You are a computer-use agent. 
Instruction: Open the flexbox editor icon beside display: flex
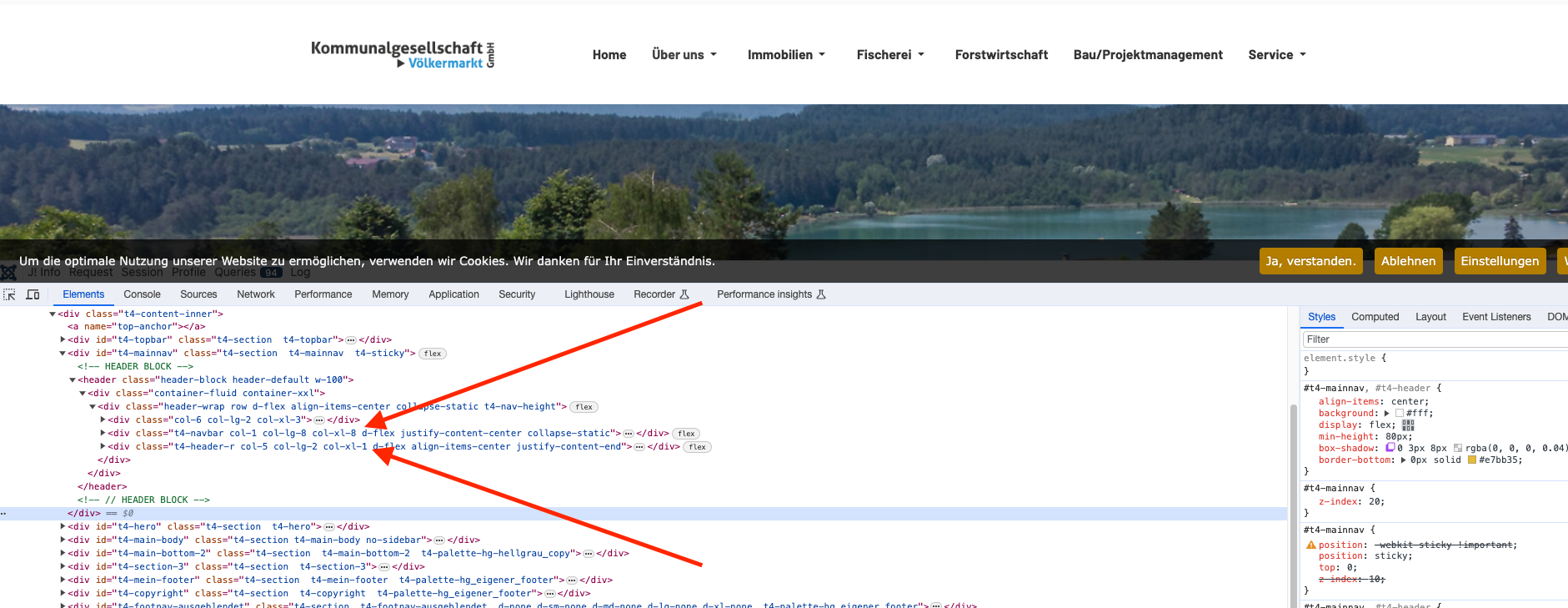point(1408,425)
